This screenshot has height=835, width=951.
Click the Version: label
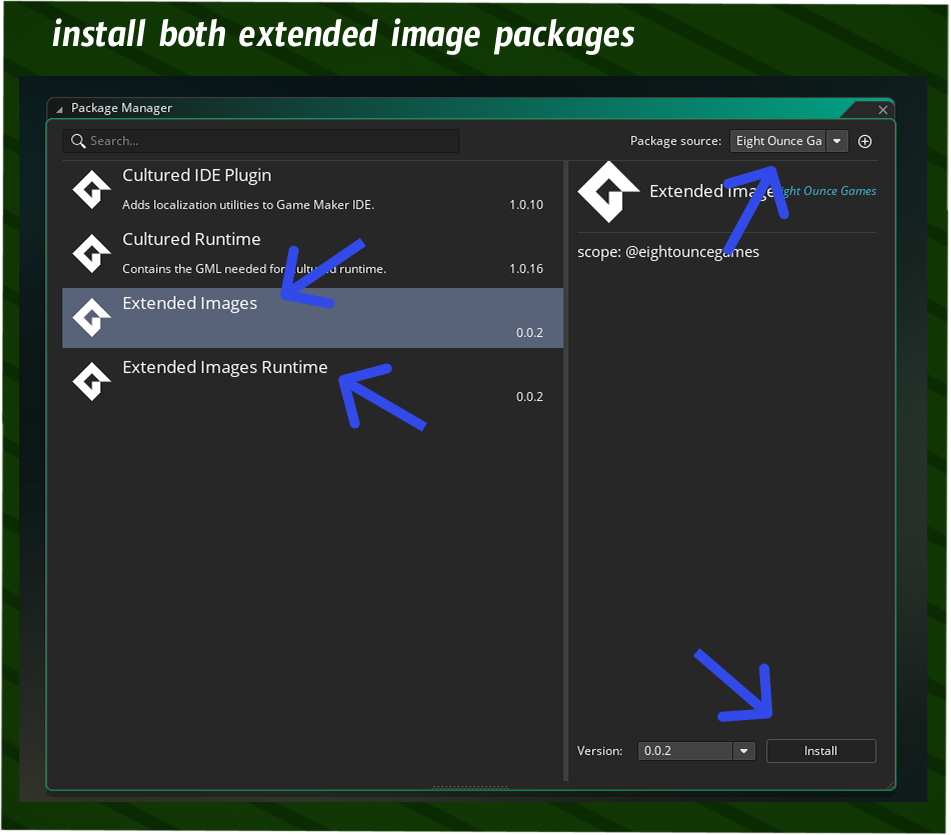point(599,751)
